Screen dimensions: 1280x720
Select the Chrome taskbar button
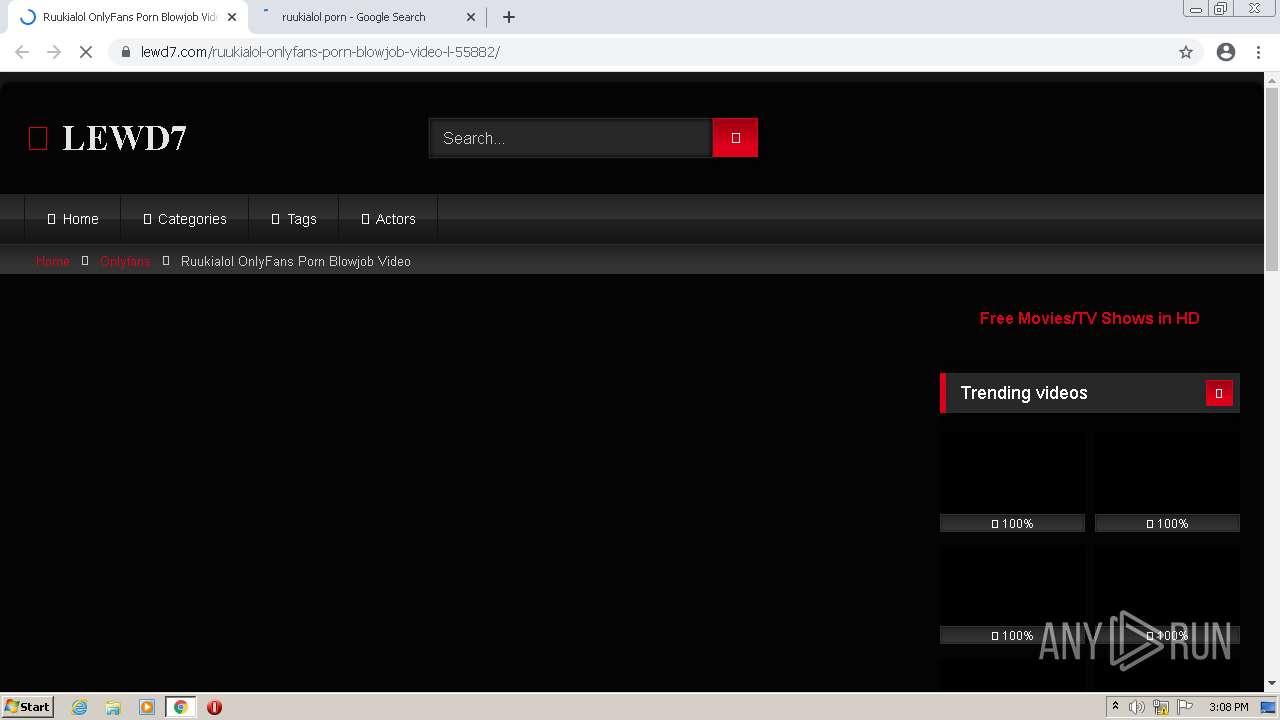coord(180,707)
